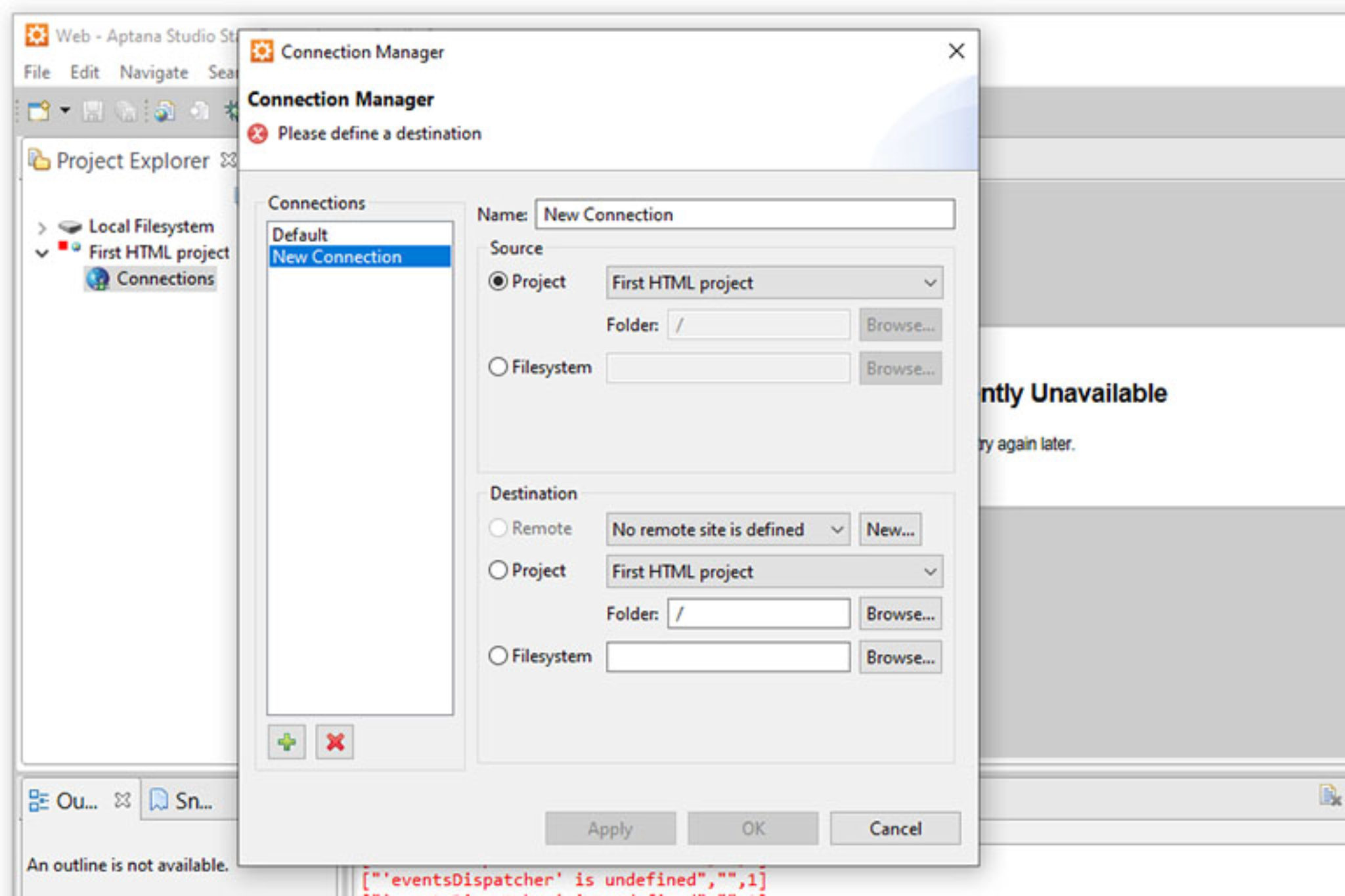Click Source Folder path field

point(759,325)
